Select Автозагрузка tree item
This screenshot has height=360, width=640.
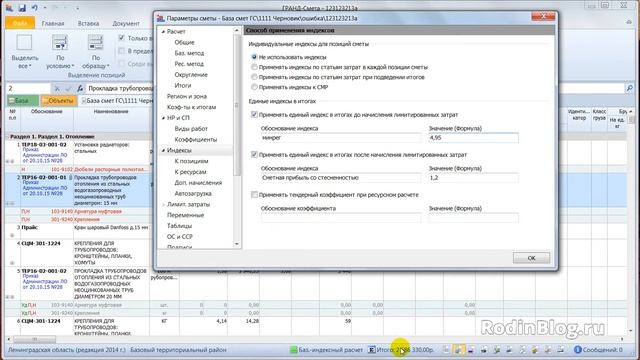pyautogui.click(x=193, y=193)
